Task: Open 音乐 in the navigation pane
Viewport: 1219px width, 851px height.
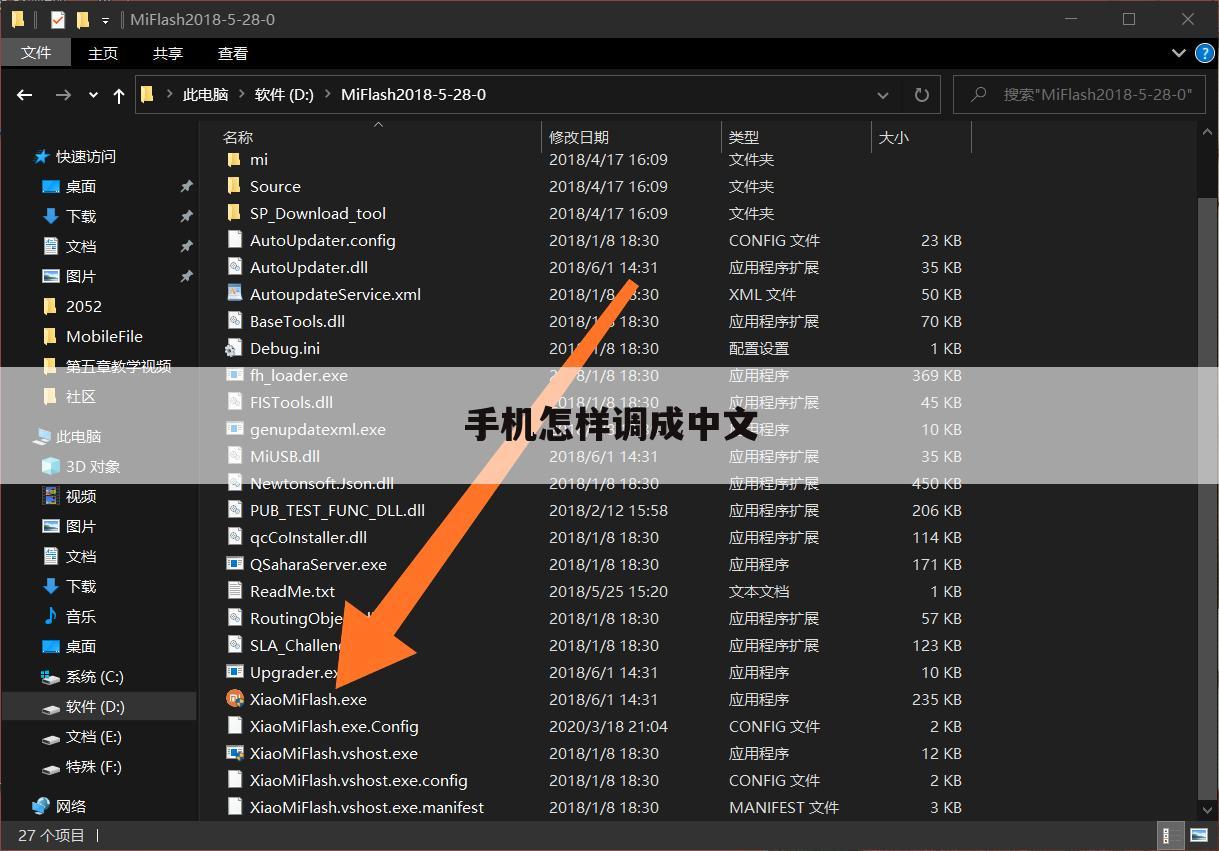Action: (x=81, y=616)
